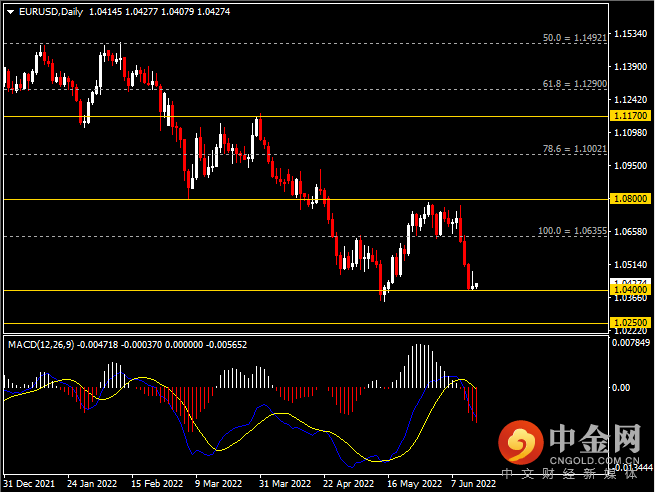The image size is (655, 492).
Task: Select the 1.08000 yellow price label
Action: (630, 198)
